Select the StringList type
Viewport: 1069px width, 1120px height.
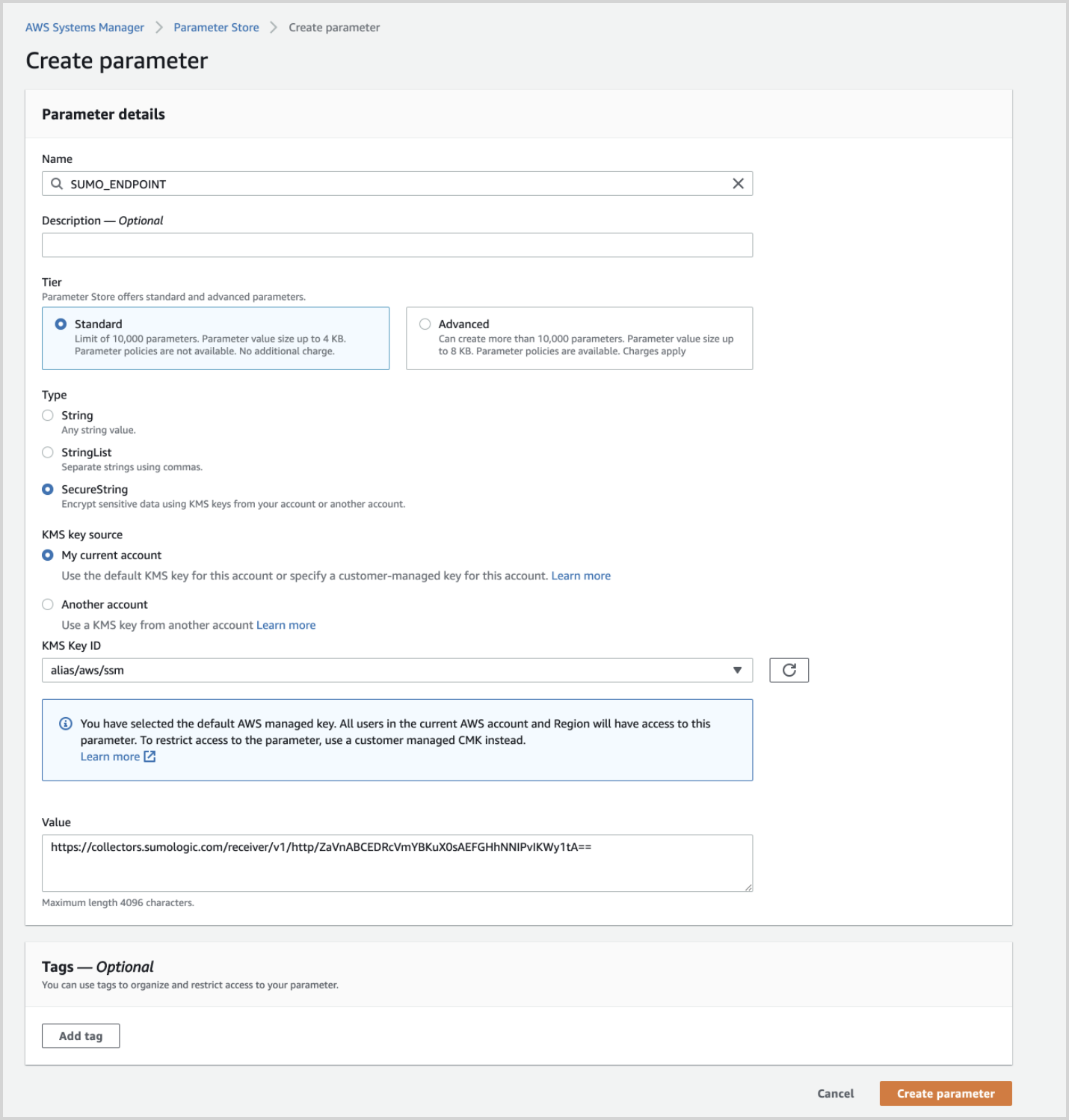coord(48,452)
